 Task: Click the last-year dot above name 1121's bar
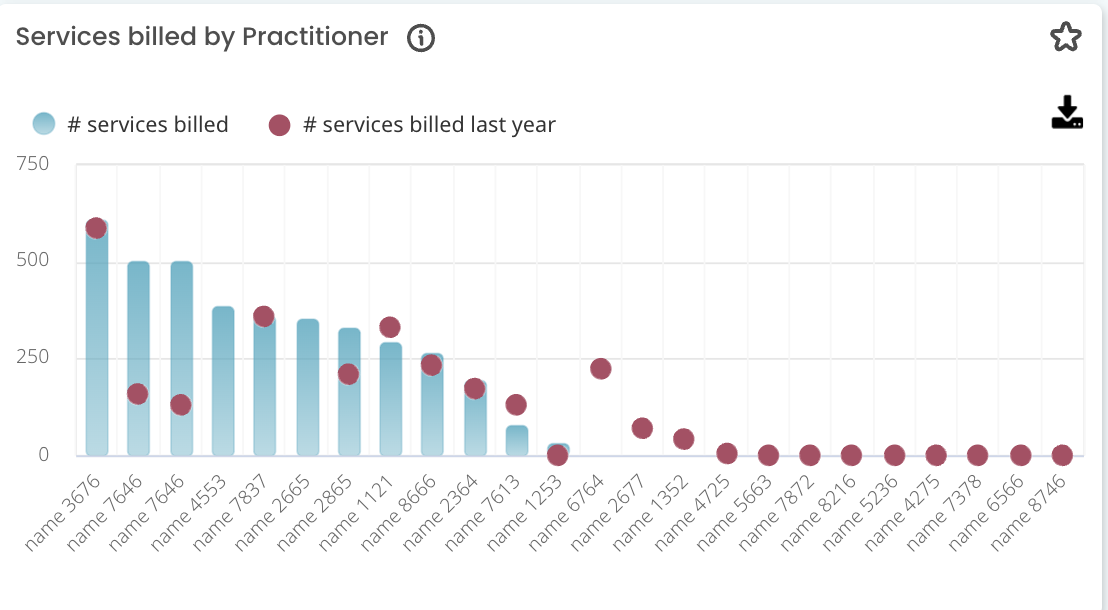point(390,327)
